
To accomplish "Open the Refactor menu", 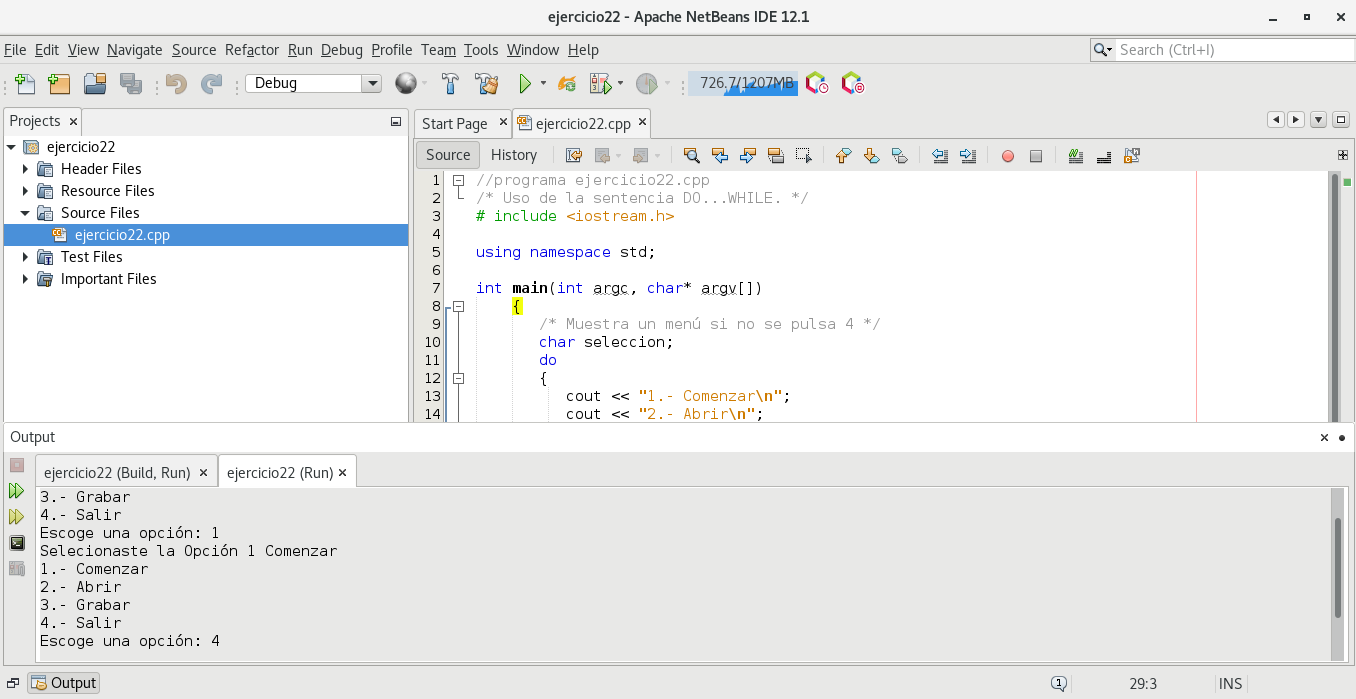I will click(252, 50).
